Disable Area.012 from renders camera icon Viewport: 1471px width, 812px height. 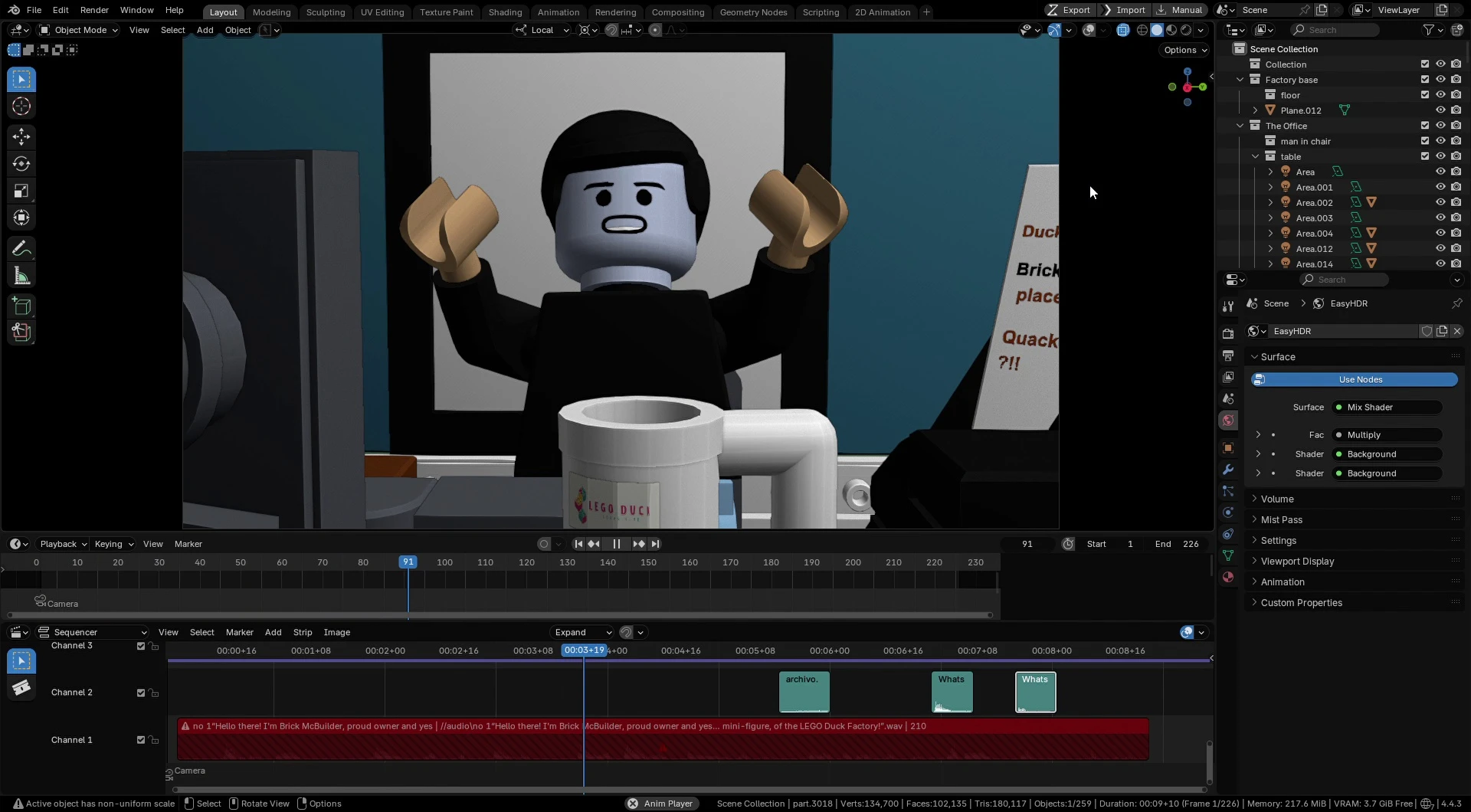pos(1456,248)
